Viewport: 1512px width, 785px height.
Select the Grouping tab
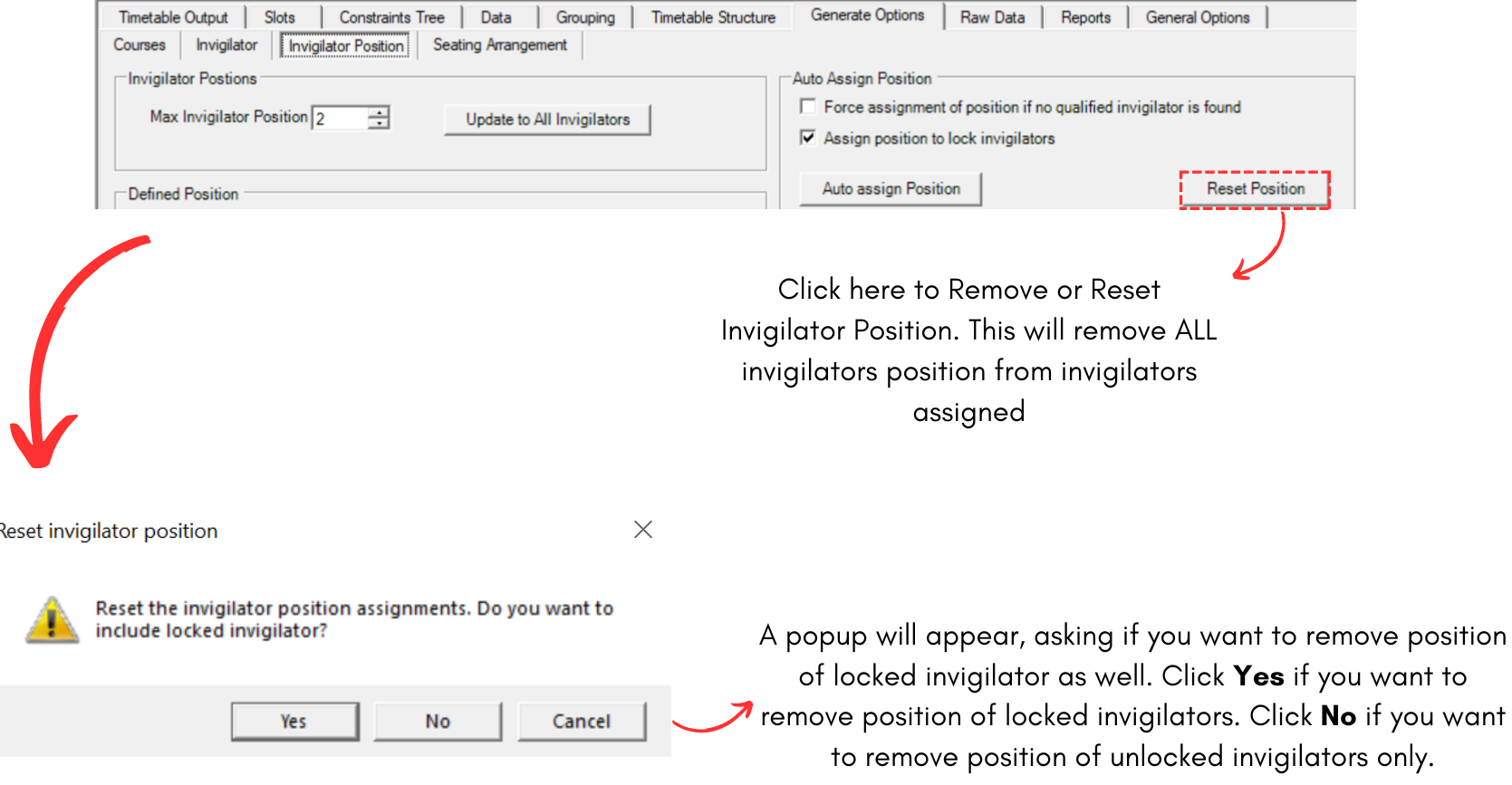pyautogui.click(x=585, y=17)
